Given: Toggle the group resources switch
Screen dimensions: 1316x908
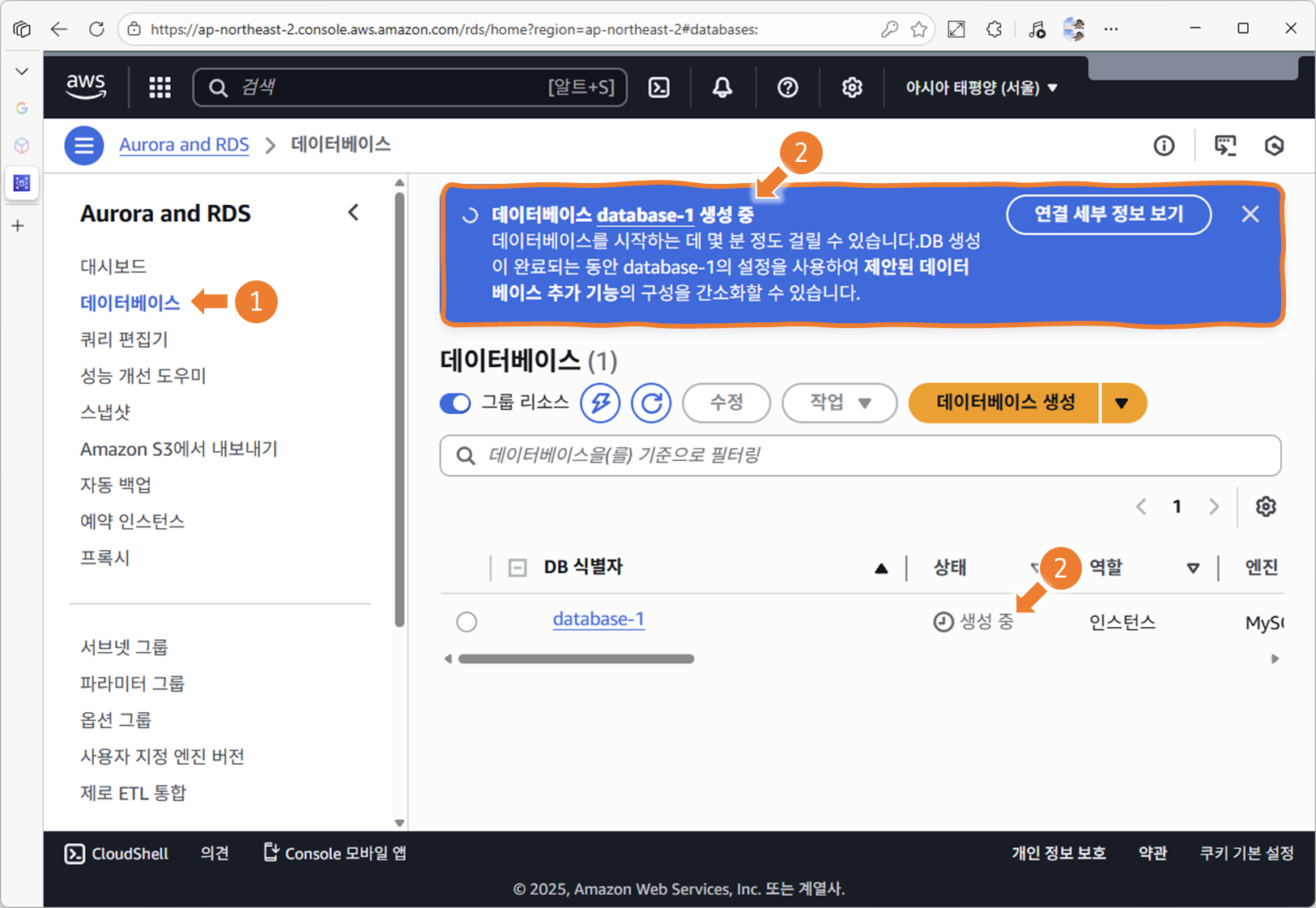Looking at the screenshot, I should click(x=455, y=403).
